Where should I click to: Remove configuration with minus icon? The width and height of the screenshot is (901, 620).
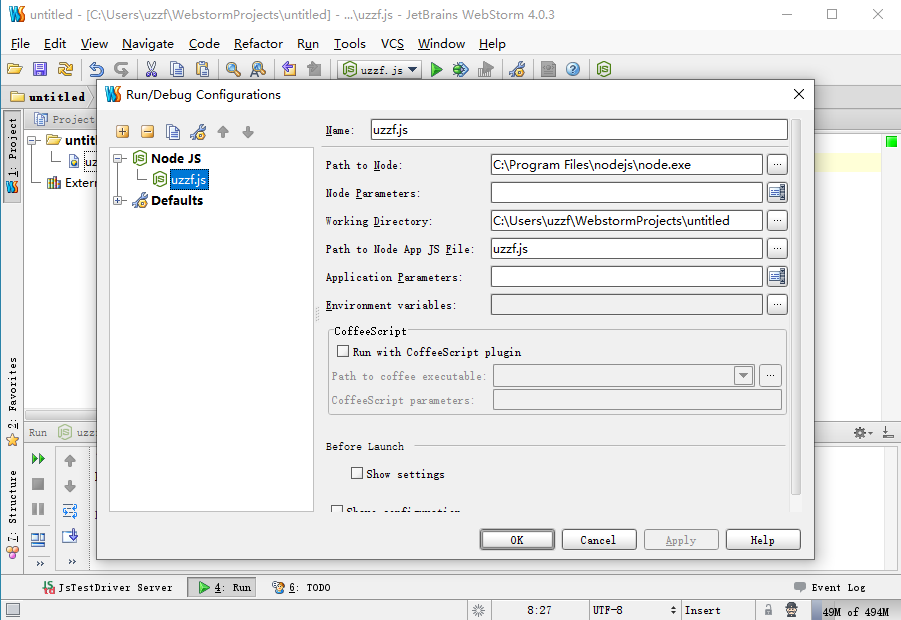click(148, 132)
